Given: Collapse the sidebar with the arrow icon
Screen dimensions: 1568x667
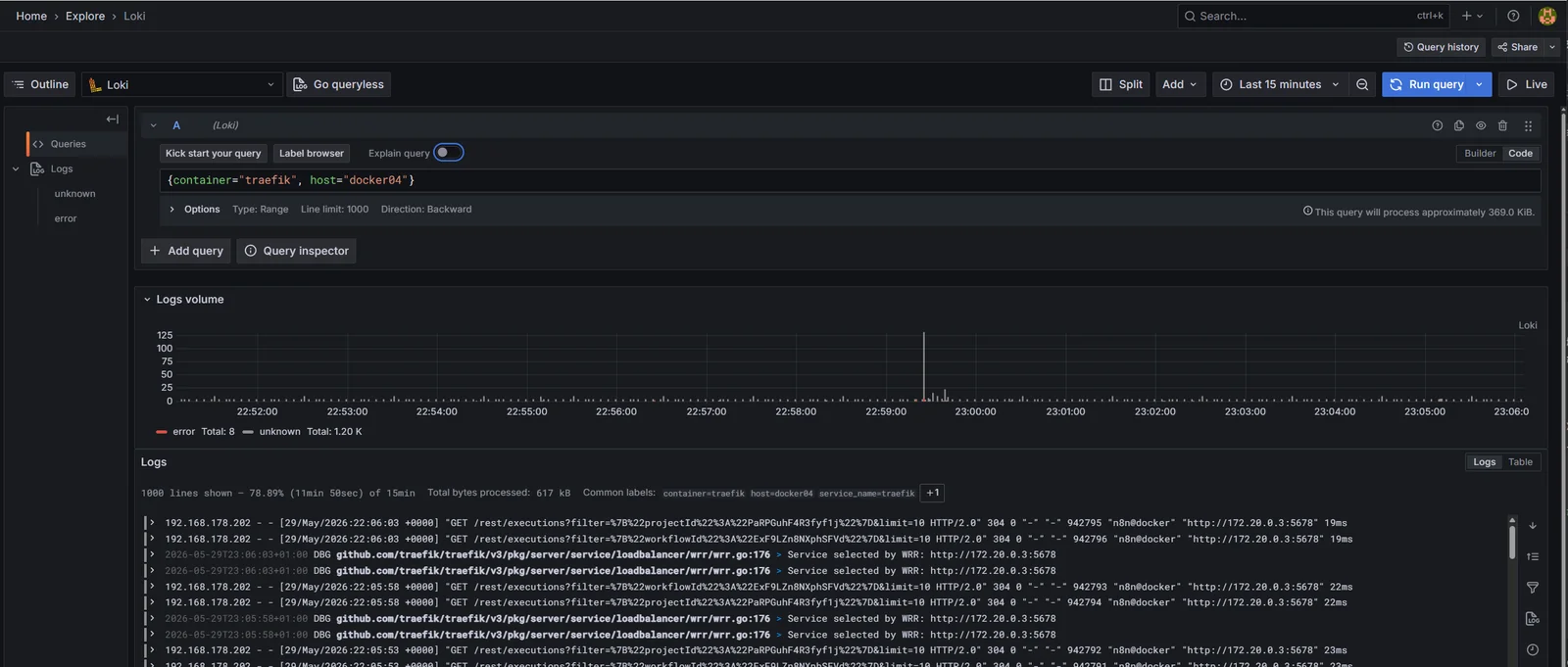Looking at the screenshot, I should click(x=113, y=119).
